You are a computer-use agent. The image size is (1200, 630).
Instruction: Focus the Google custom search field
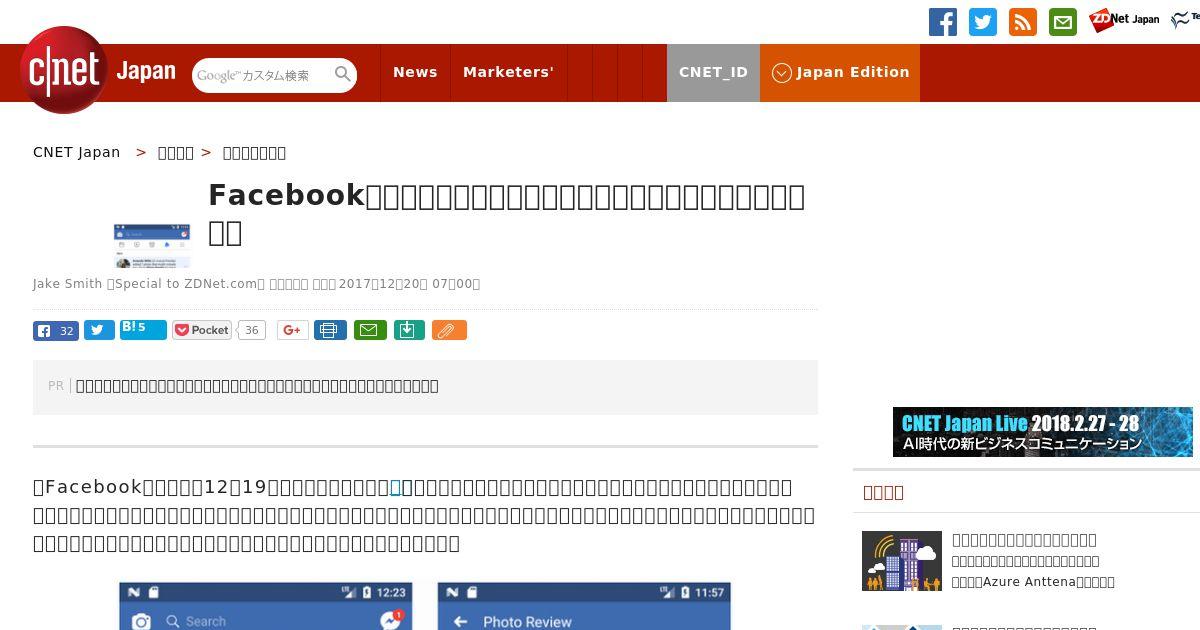pos(262,75)
